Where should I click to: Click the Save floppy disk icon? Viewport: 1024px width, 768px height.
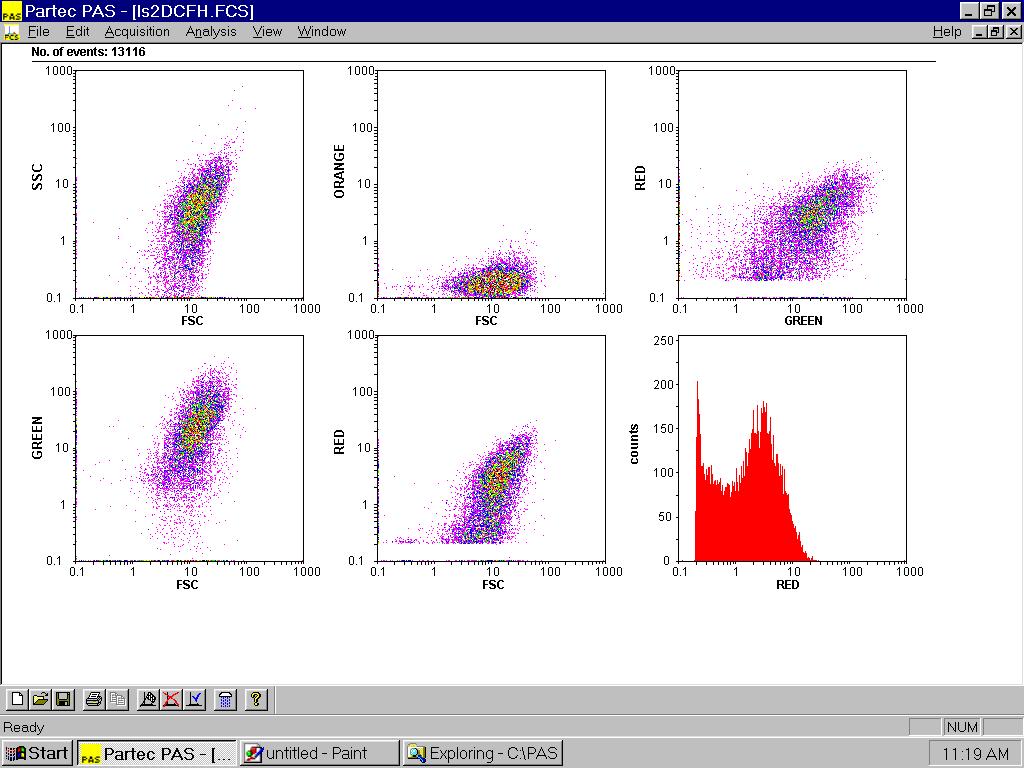point(62,699)
